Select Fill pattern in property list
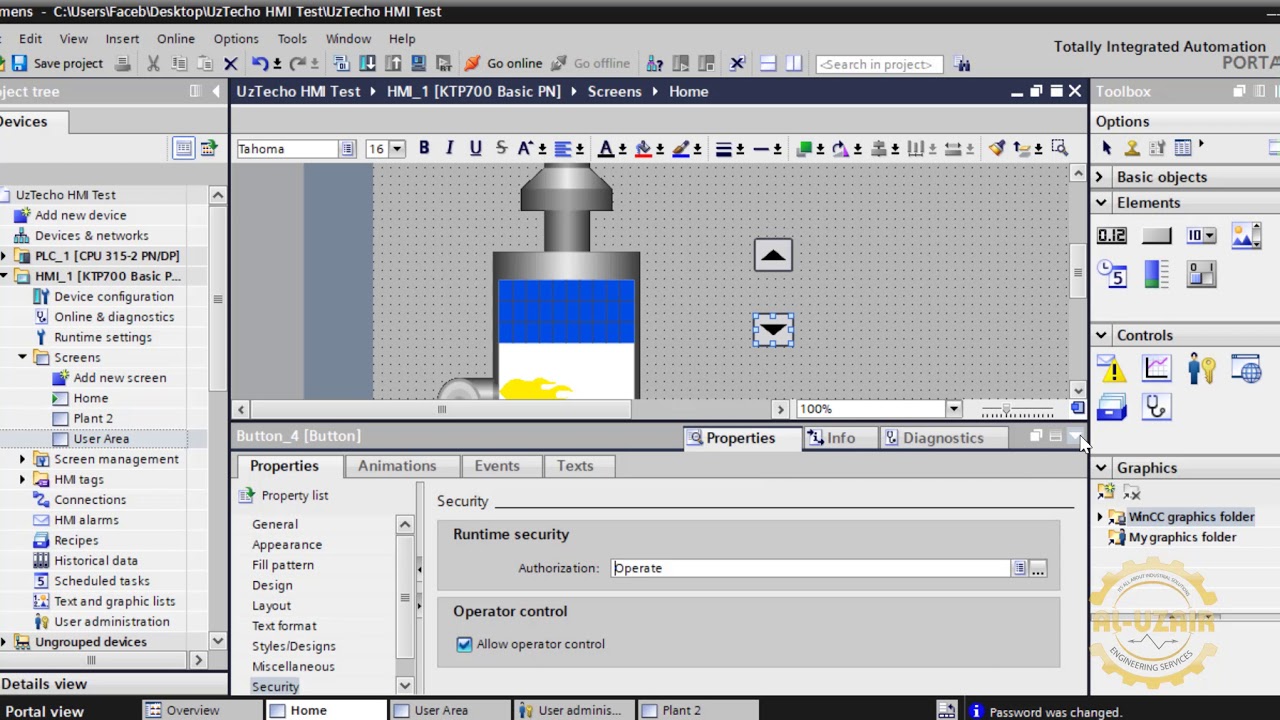1280x720 pixels. coord(283,565)
